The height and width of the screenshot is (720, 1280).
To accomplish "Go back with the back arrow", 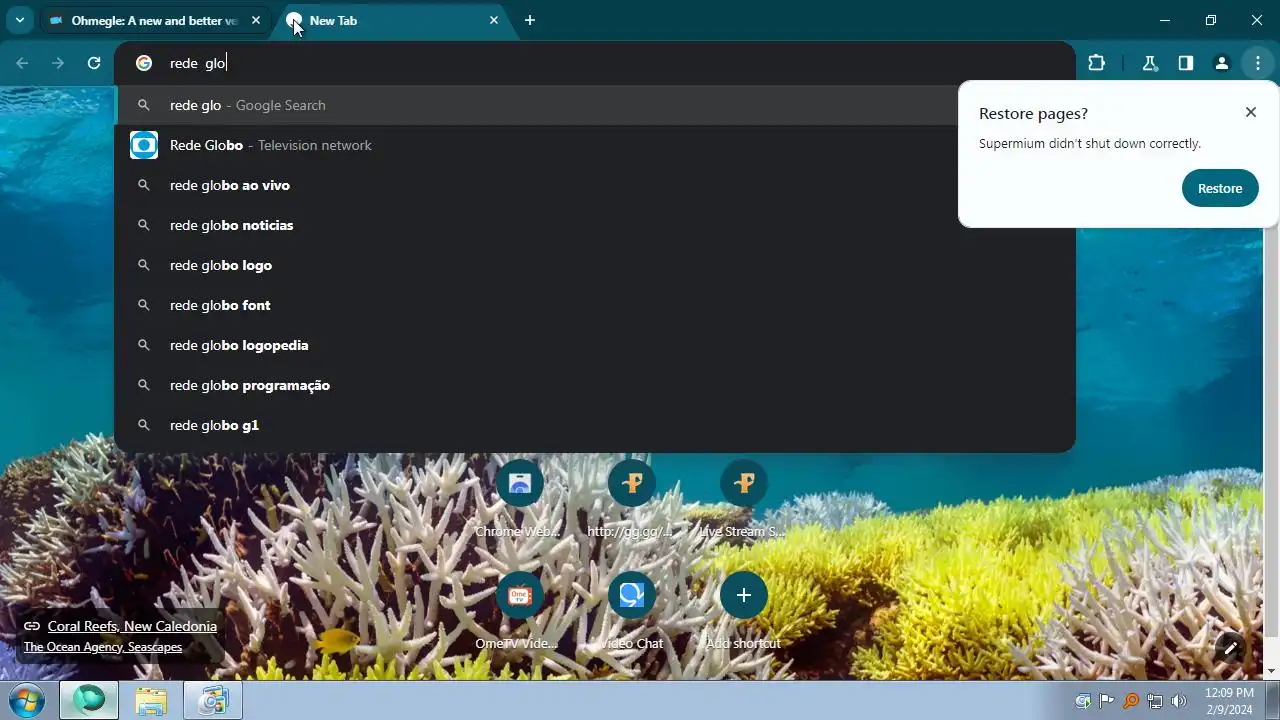I will click(22, 63).
